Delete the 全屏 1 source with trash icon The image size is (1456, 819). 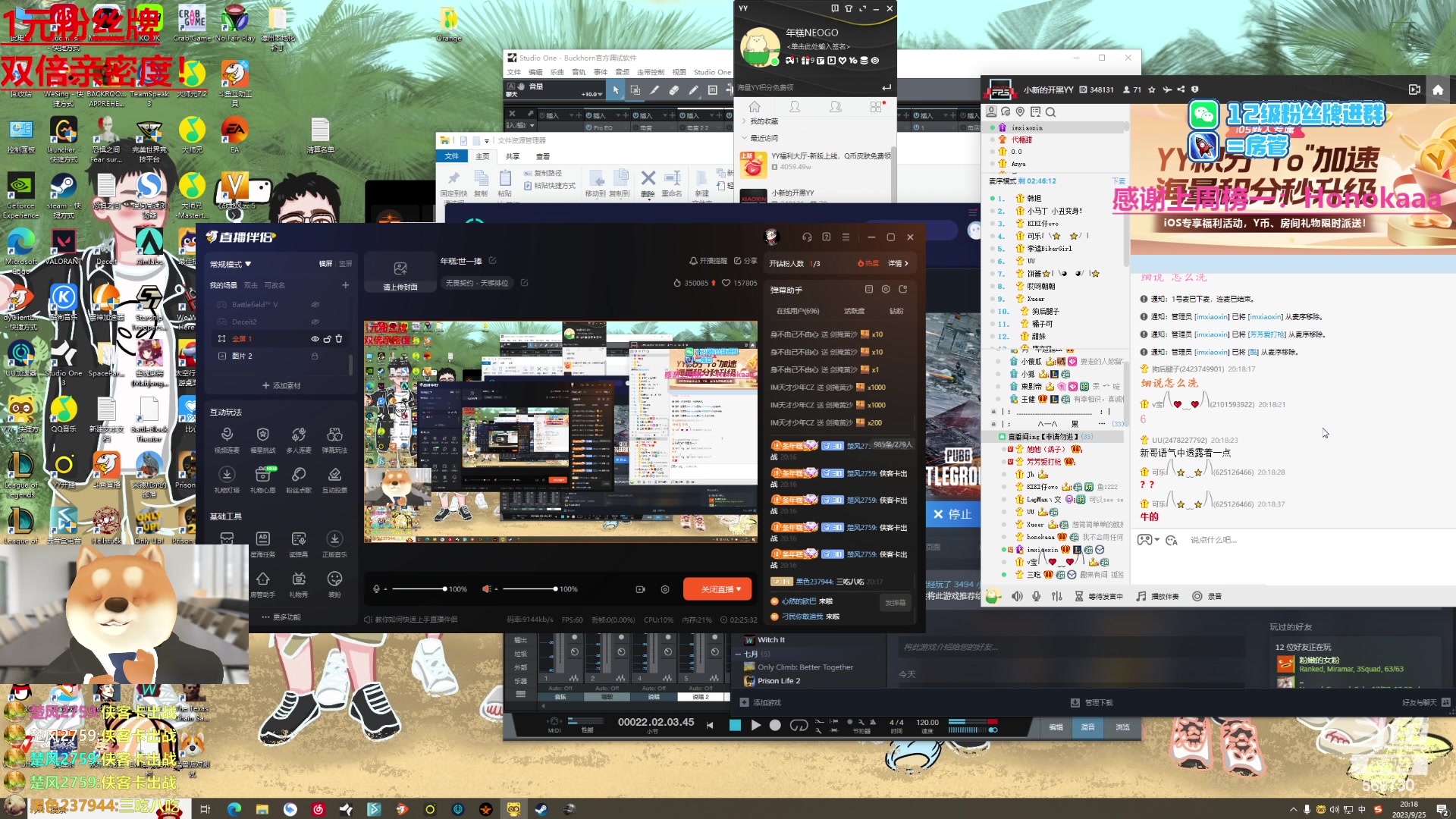click(339, 339)
